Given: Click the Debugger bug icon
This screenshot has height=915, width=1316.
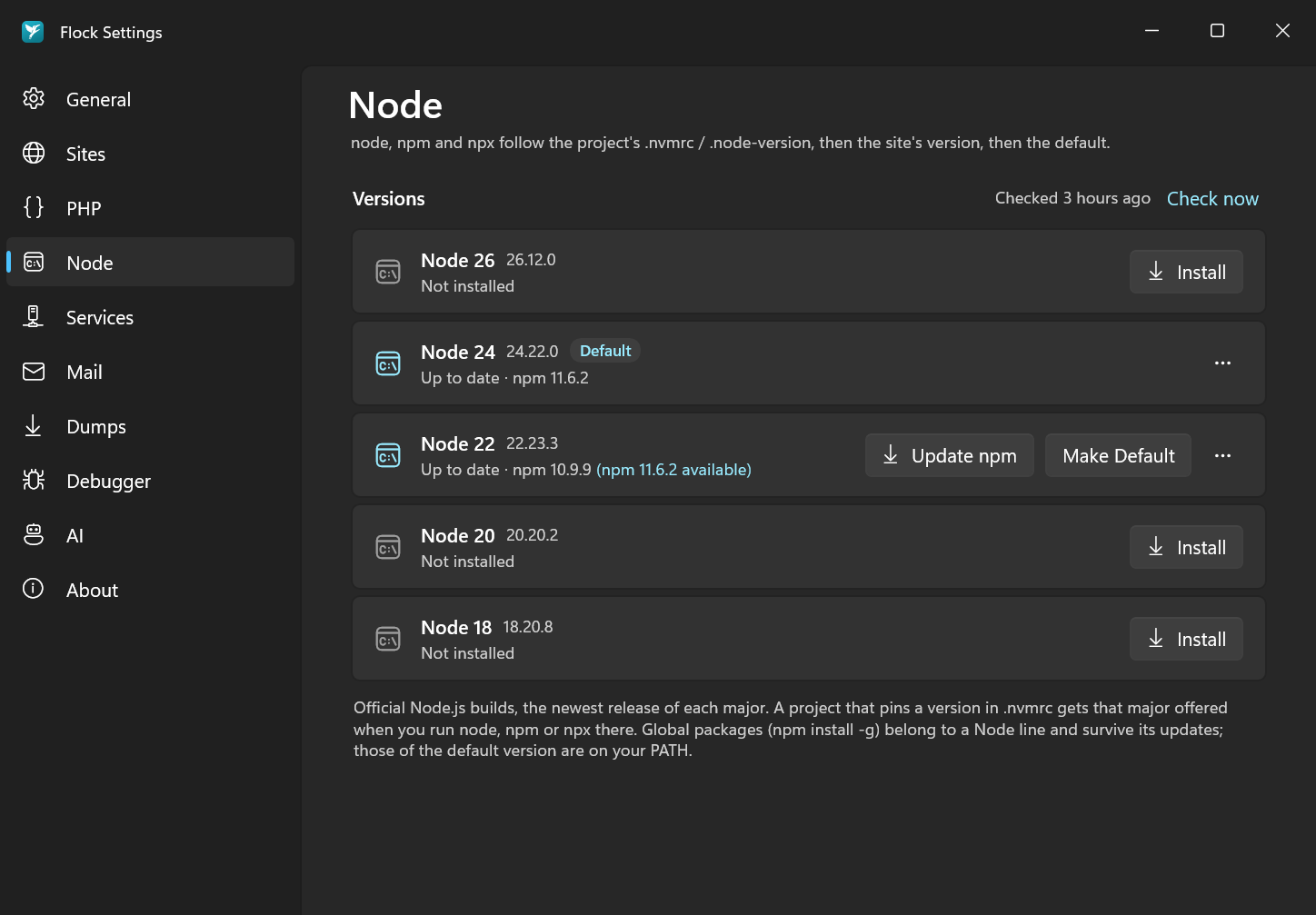Looking at the screenshot, I should tap(34, 480).
